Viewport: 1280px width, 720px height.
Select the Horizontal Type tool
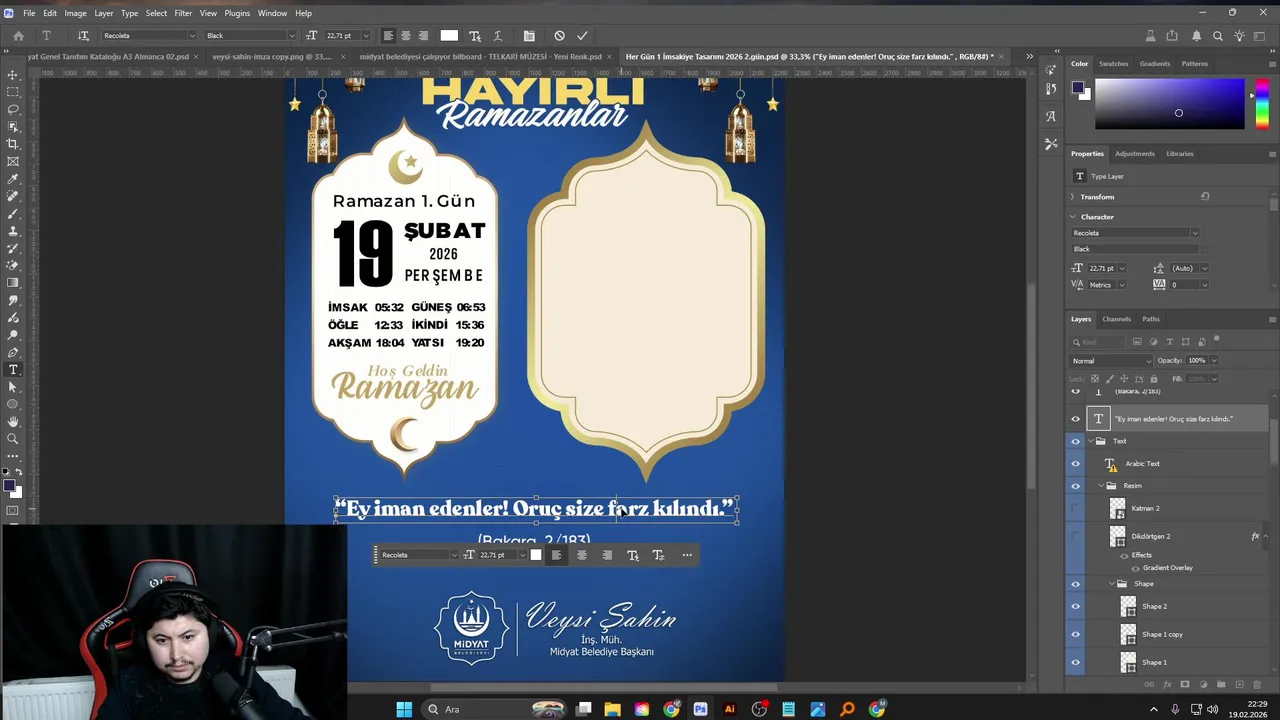pos(13,370)
